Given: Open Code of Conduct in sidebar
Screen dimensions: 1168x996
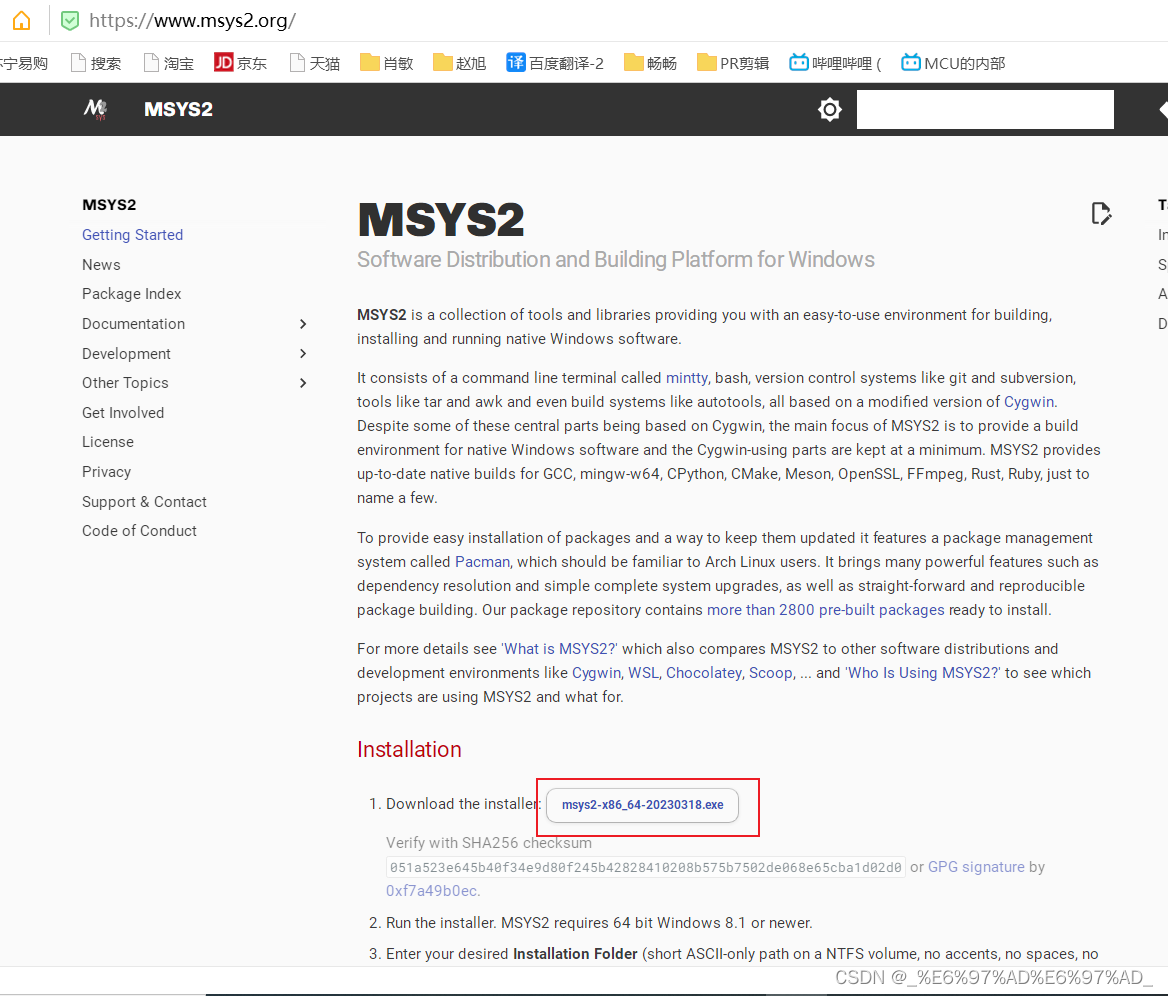Looking at the screenshot, I should pos(139,530).
